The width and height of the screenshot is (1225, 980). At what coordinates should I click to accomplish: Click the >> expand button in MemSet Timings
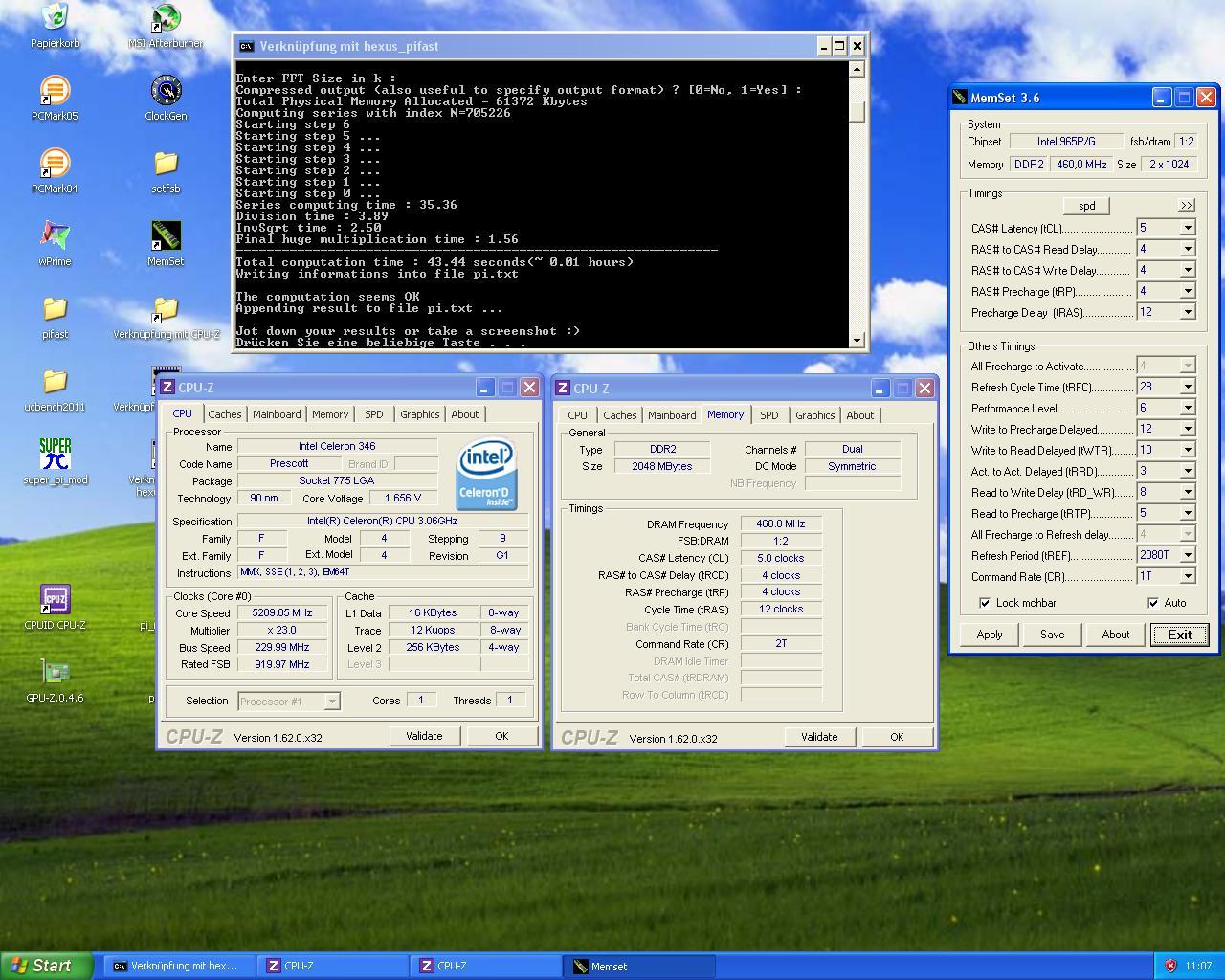click(x=1187, y=205)
